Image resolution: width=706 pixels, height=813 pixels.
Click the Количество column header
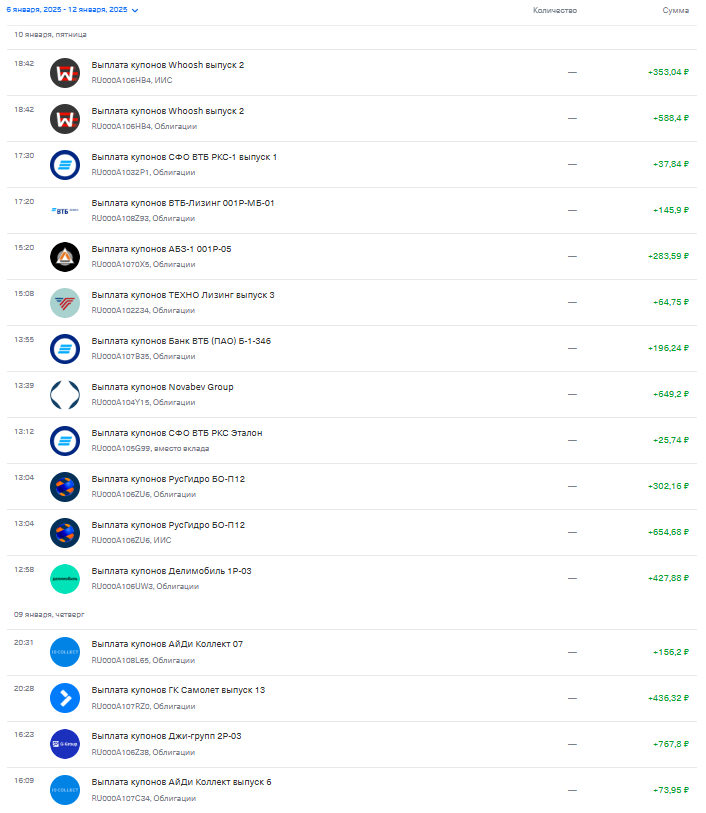pos(555,10)
